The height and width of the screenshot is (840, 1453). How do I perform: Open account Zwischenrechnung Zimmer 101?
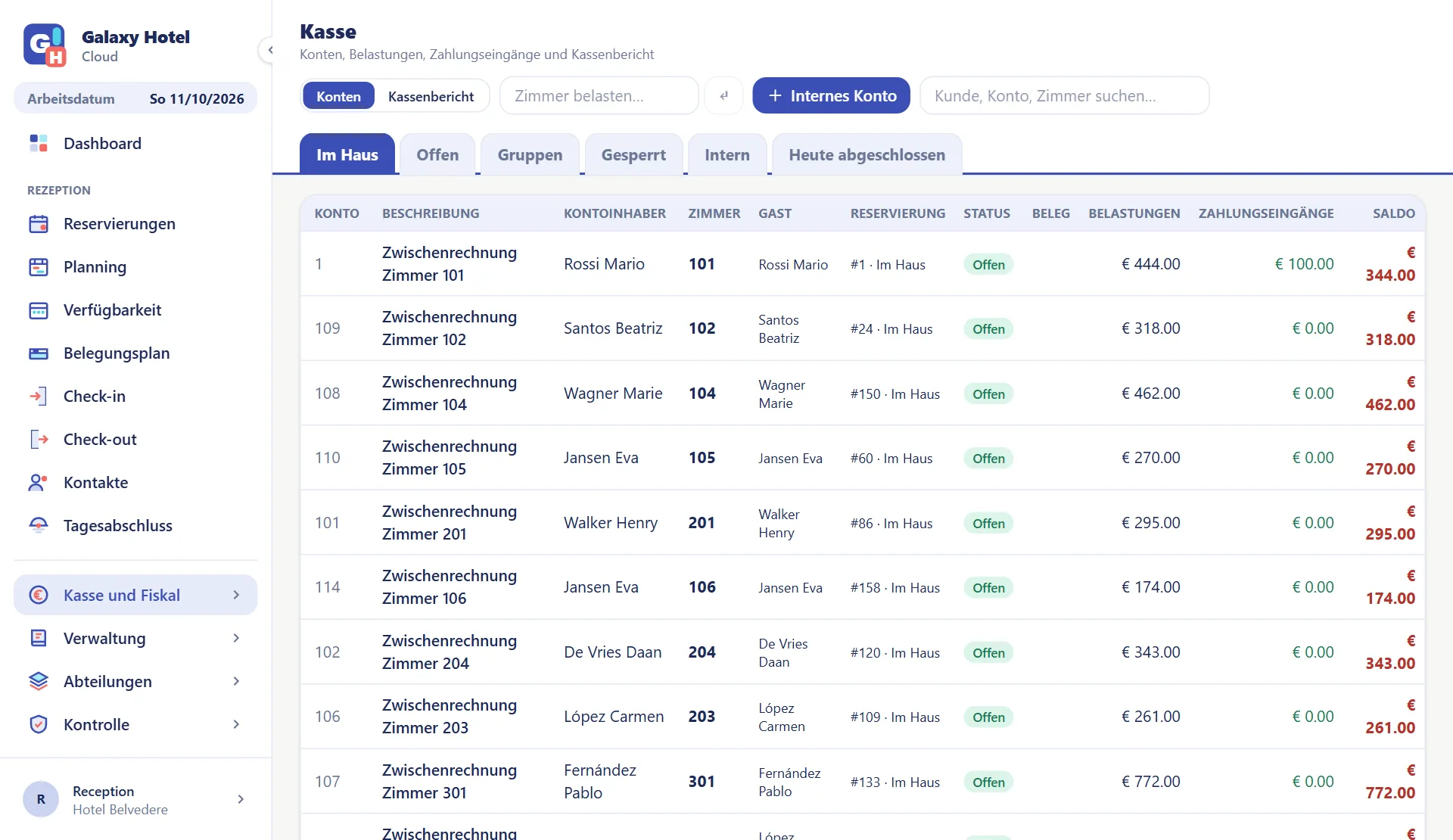point(450,264)
